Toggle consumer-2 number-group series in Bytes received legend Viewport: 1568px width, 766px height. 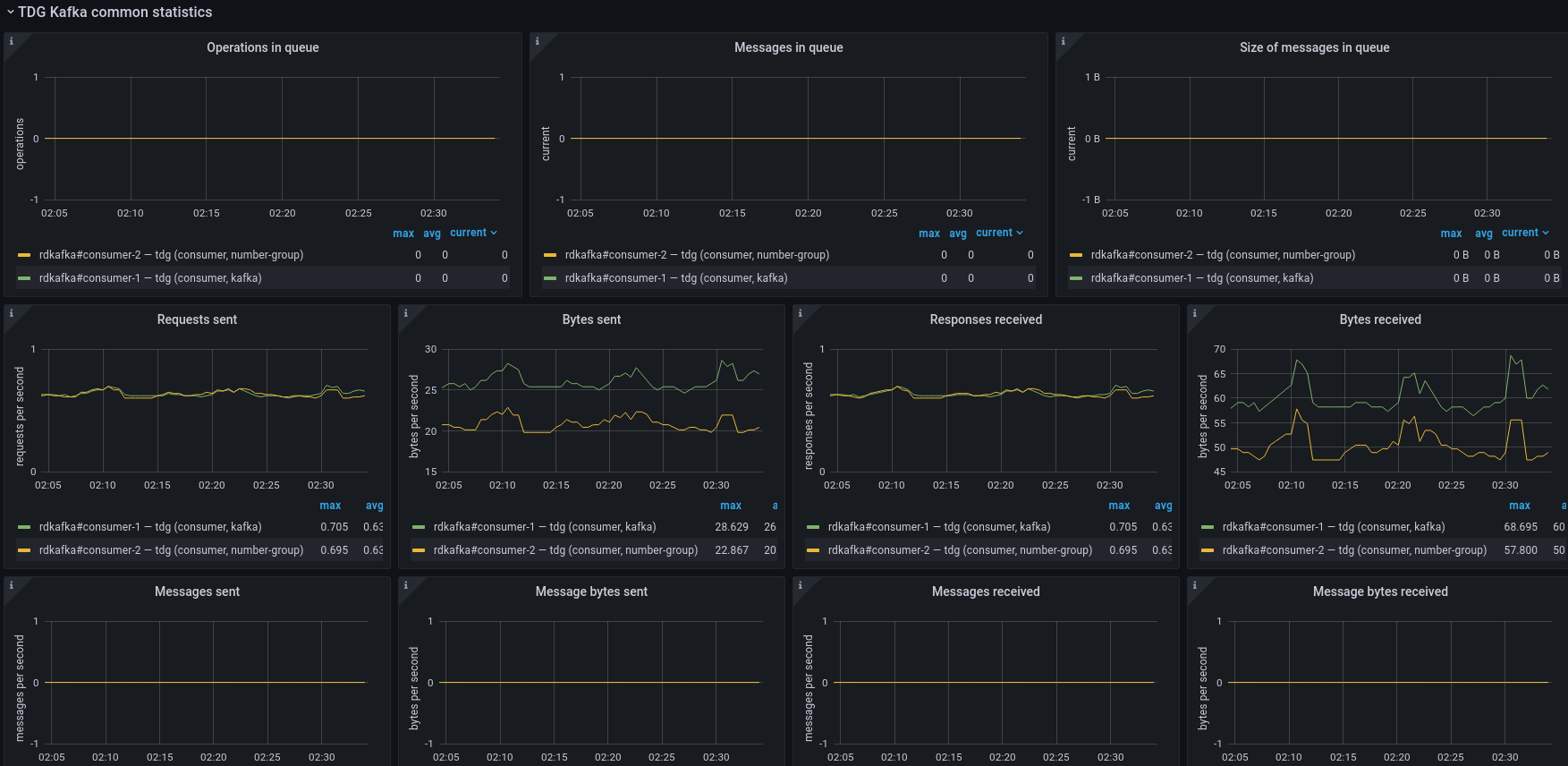1354,550
